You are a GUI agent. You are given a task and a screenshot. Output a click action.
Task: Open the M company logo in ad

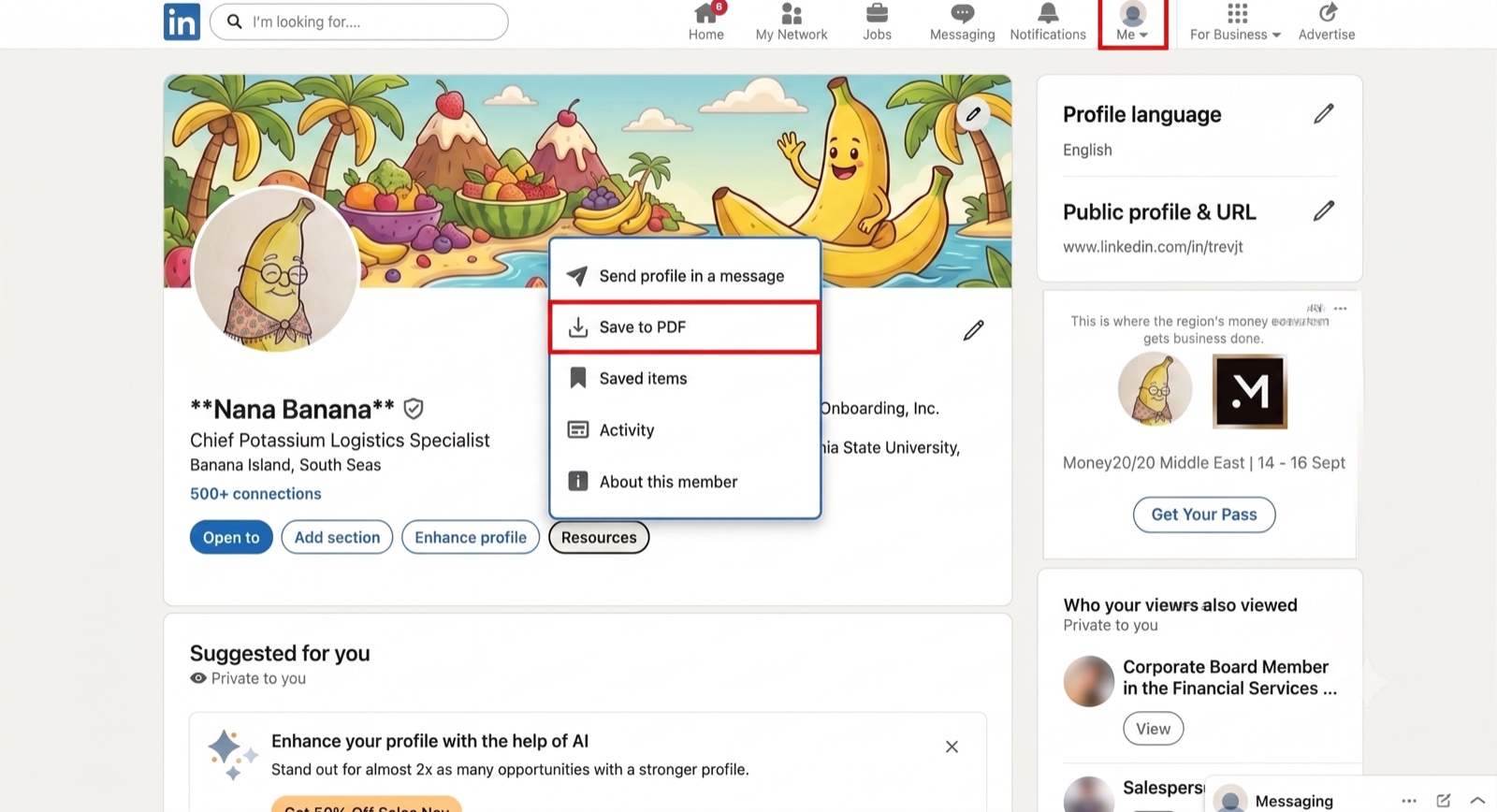click(x=1250, y=391)
